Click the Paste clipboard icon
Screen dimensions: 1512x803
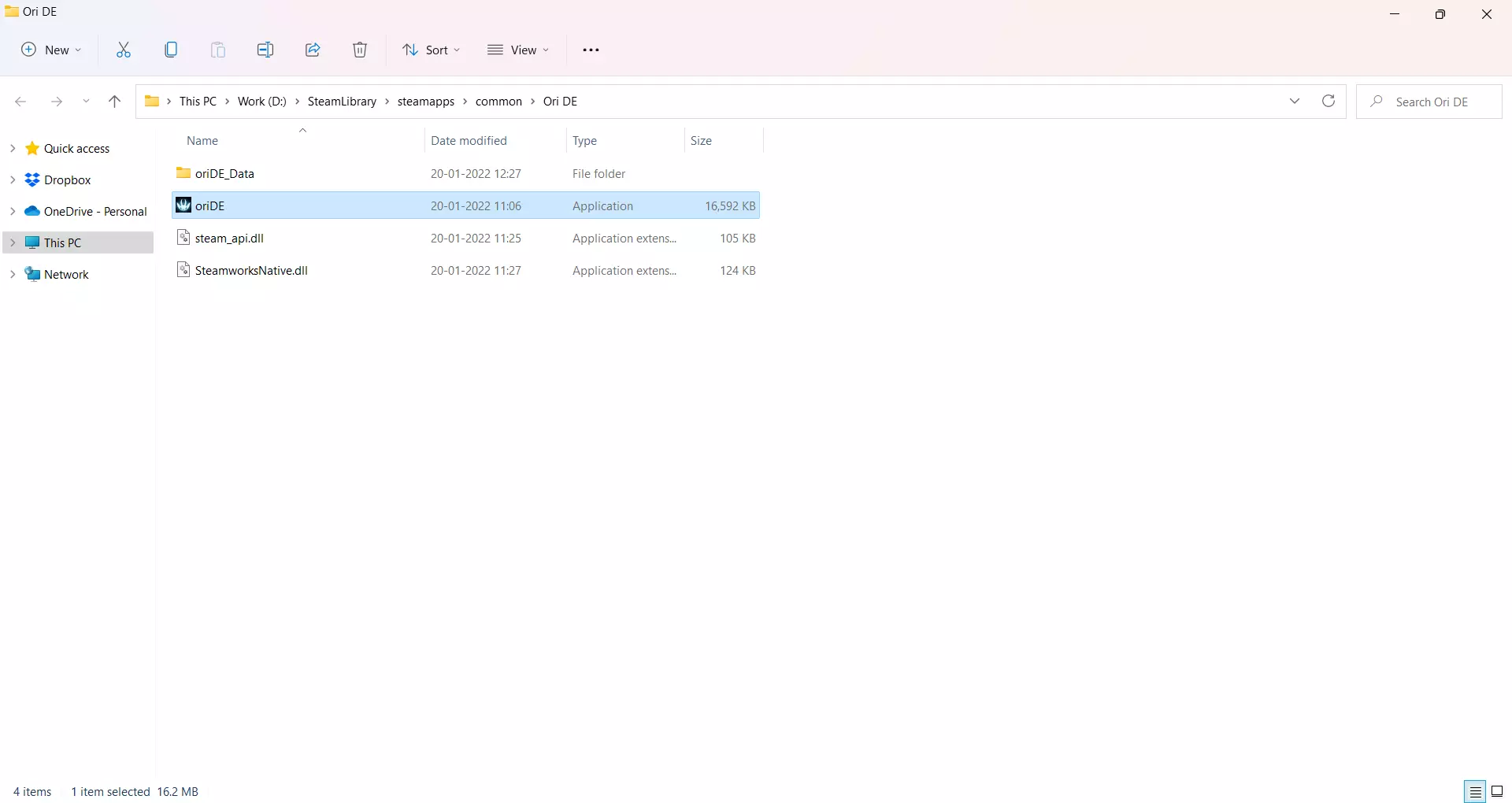pyautogui.click(x=218, y=50)
